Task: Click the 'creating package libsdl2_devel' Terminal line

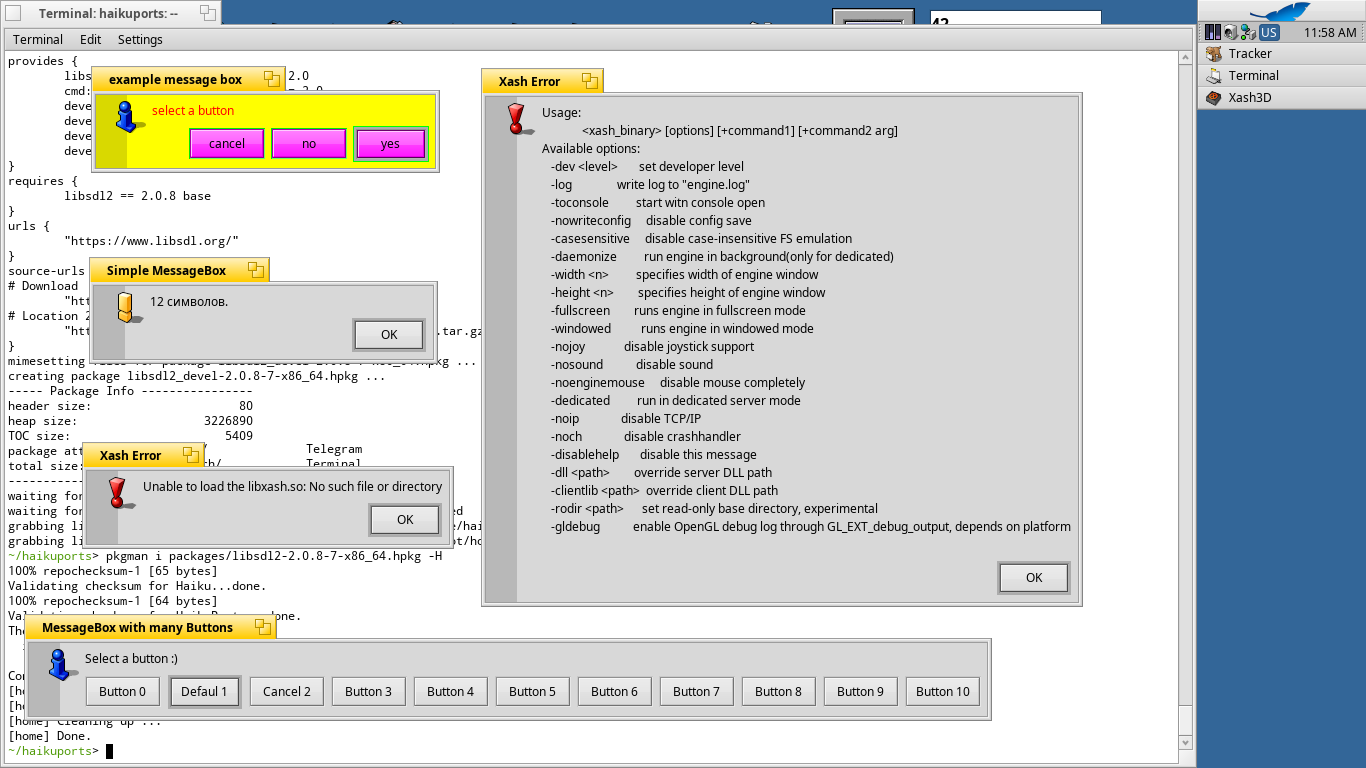Action: [197, 377]
